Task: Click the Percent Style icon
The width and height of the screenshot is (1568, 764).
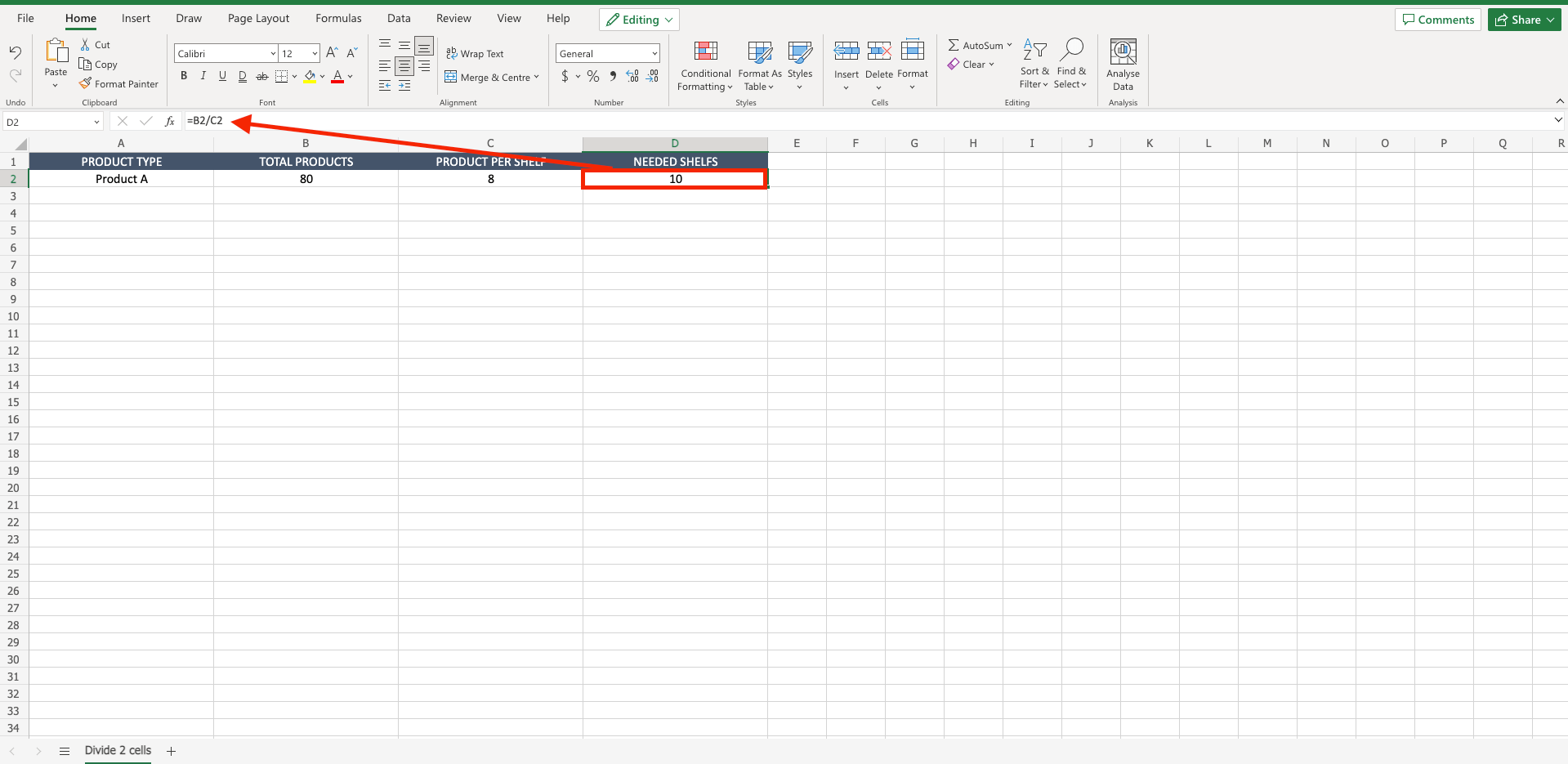Action: click(x=593, y=76)
